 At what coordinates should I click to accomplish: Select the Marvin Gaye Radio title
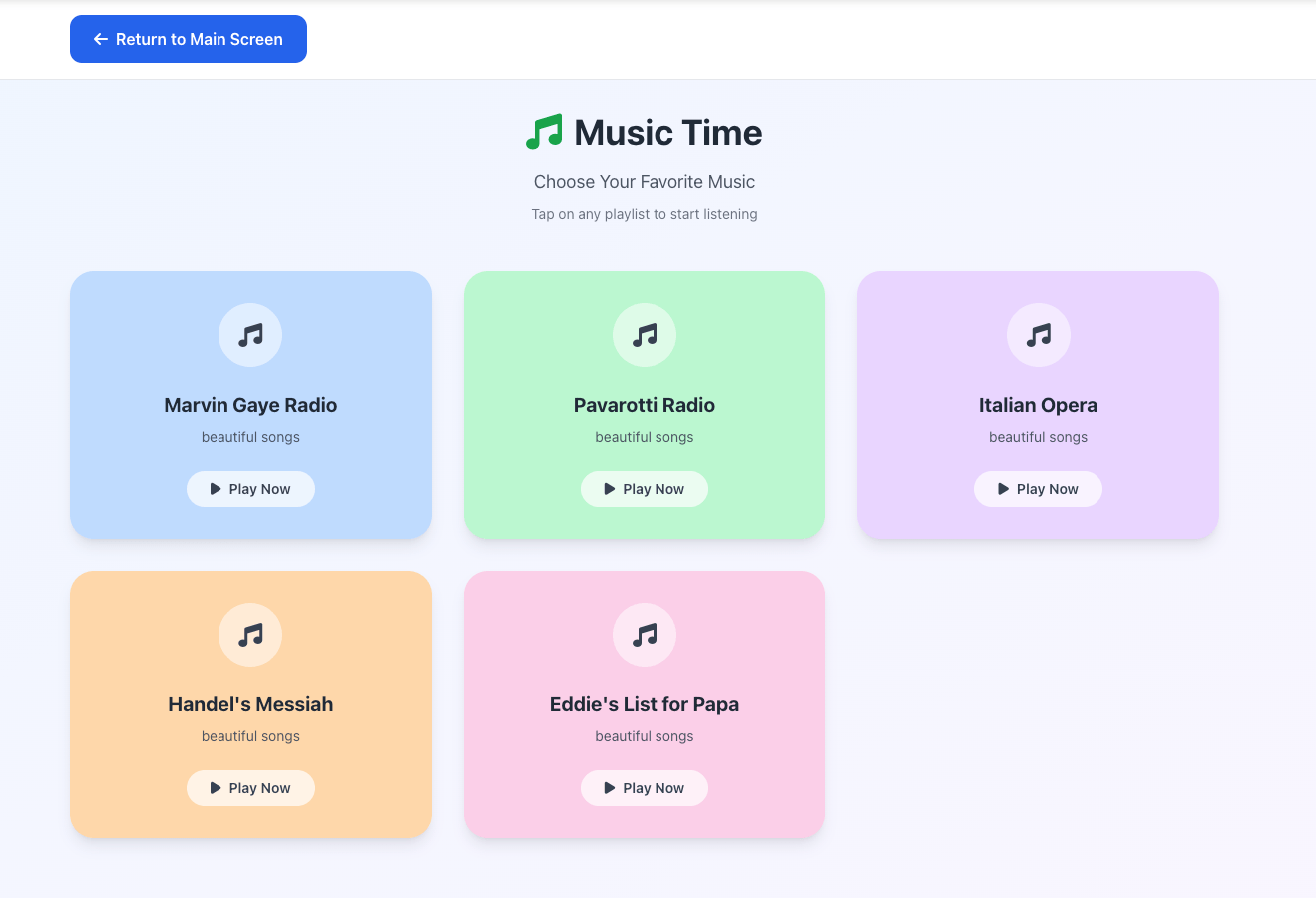(250, 405)
